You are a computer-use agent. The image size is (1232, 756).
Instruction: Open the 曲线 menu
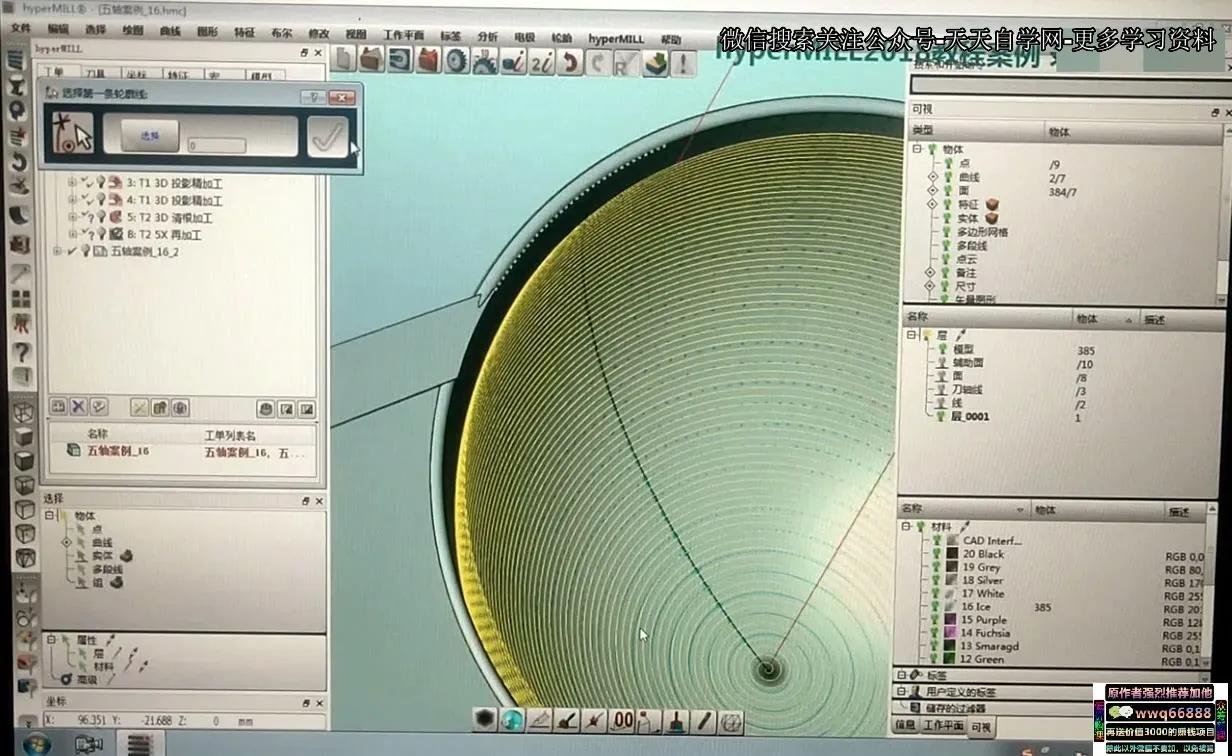click(170, 31)
